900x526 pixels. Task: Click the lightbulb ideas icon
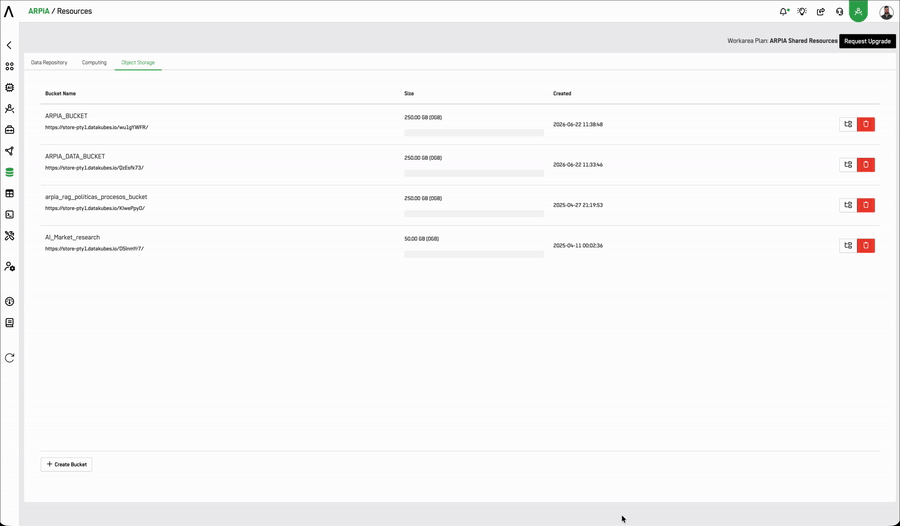click(x=802, y=11)
